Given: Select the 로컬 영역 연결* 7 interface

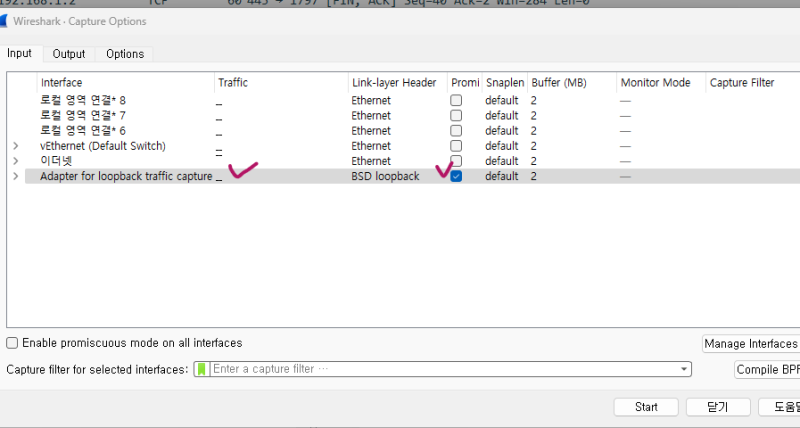Looking at the screenshot, I should tap(83, 116).
